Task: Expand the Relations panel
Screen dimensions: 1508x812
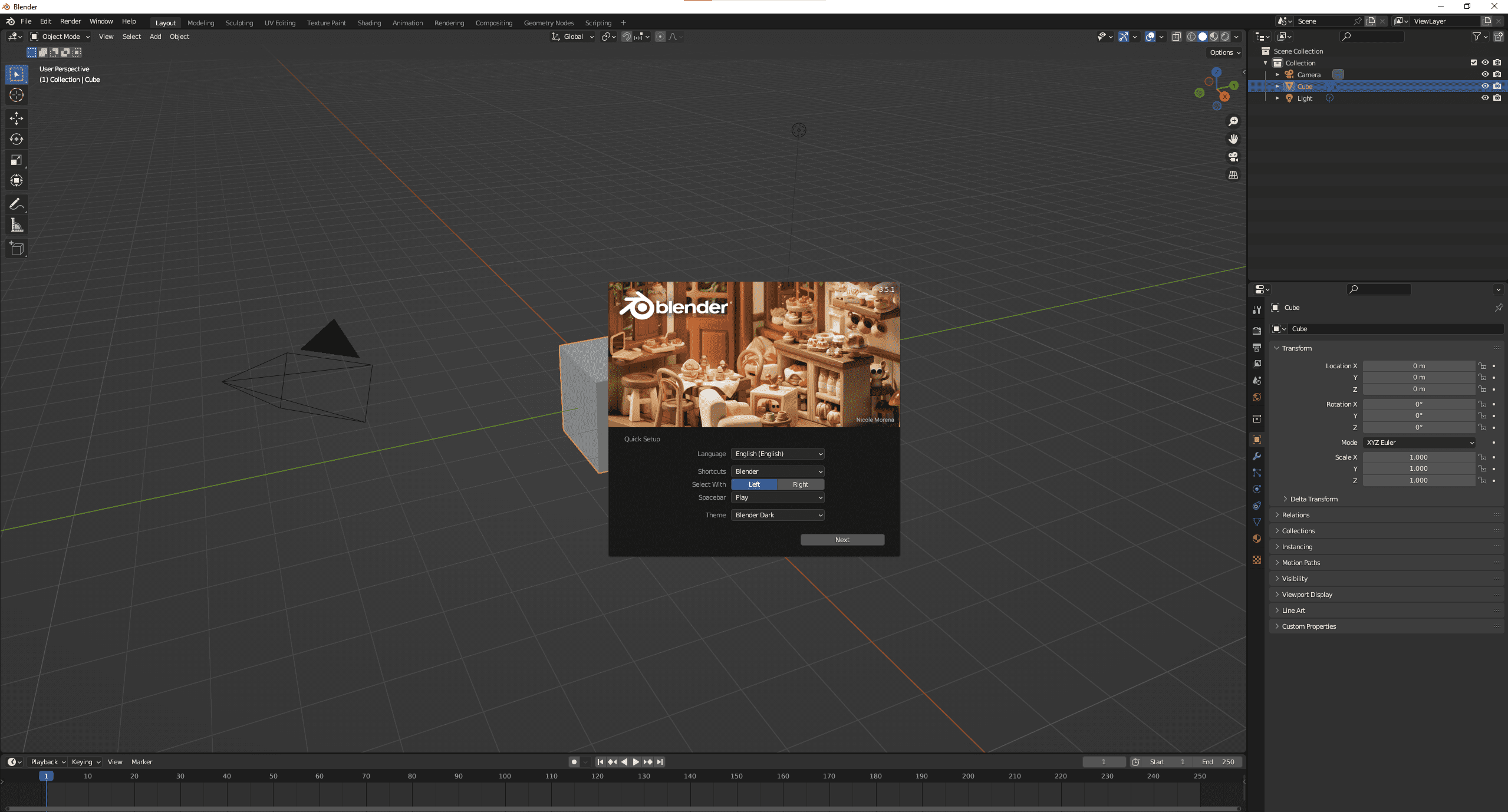Action: (x=1295, y=515)
